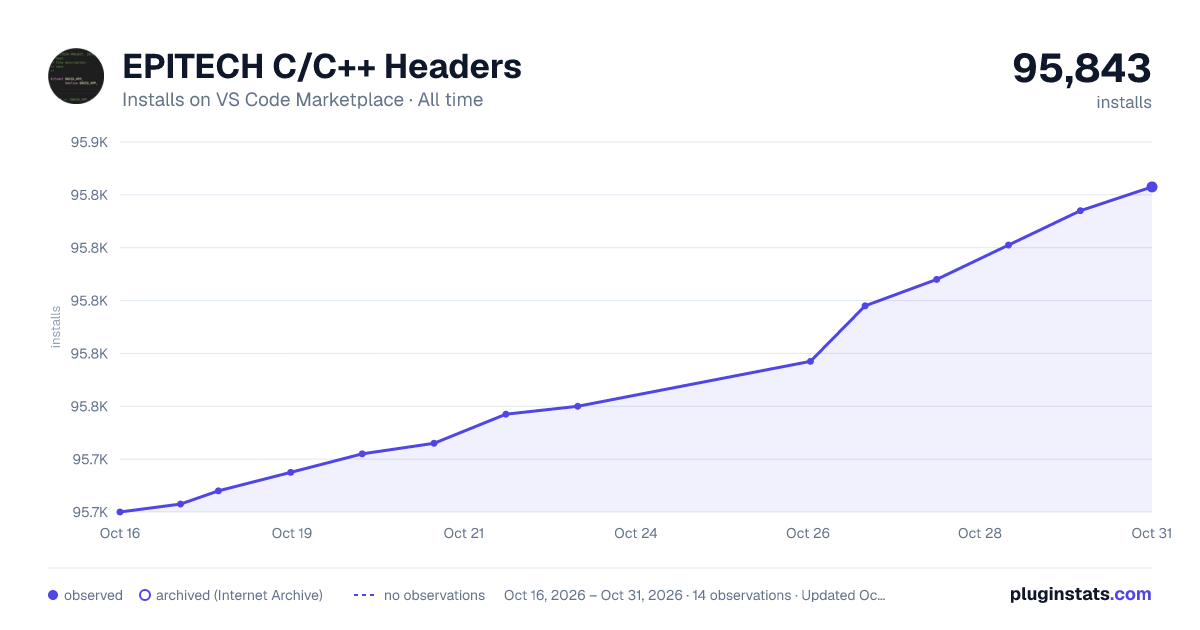Click the observed legend label
The height and width of the screenshot is (630, 1200).
(93, 595)
